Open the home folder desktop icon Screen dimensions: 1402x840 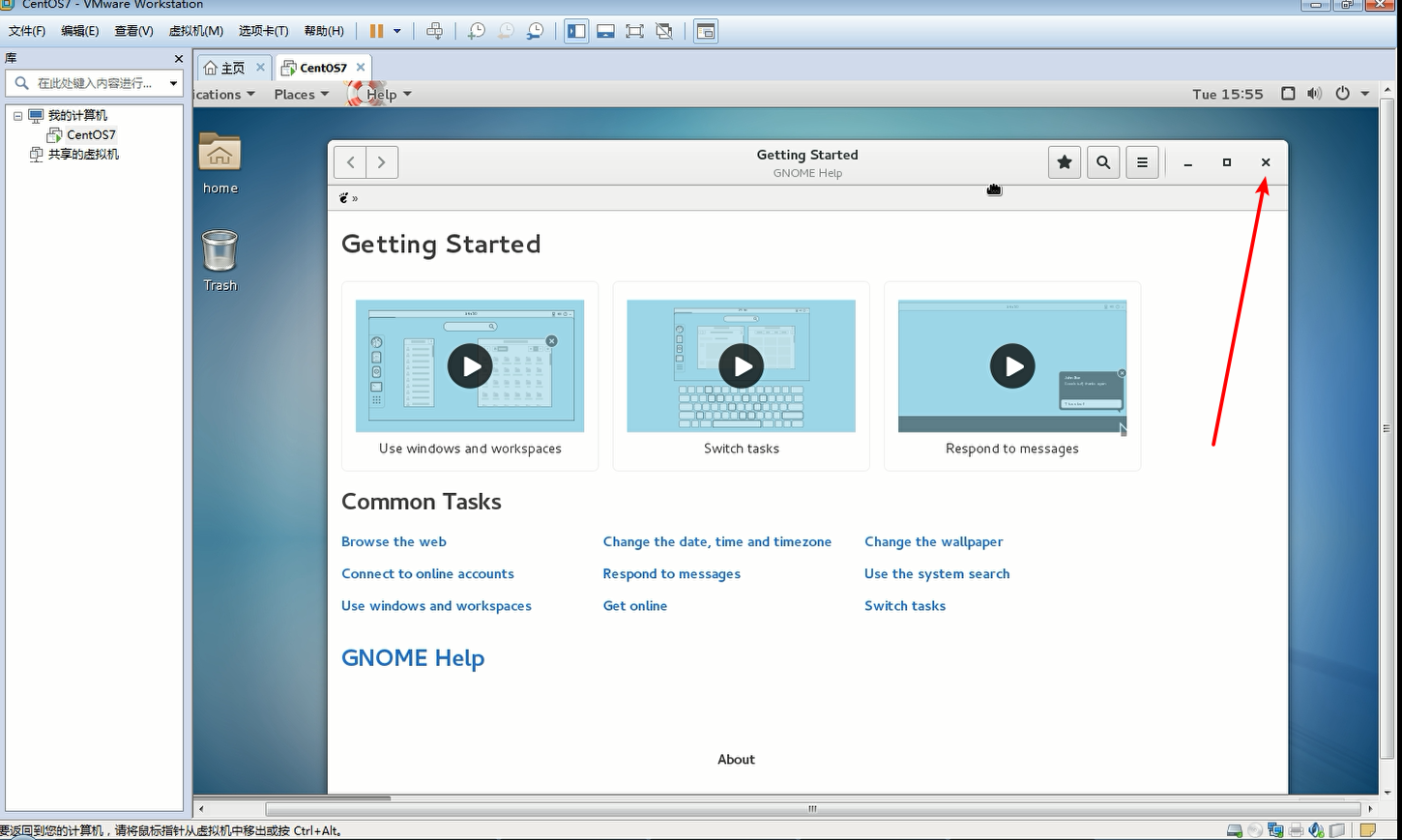tap(219, 162)
